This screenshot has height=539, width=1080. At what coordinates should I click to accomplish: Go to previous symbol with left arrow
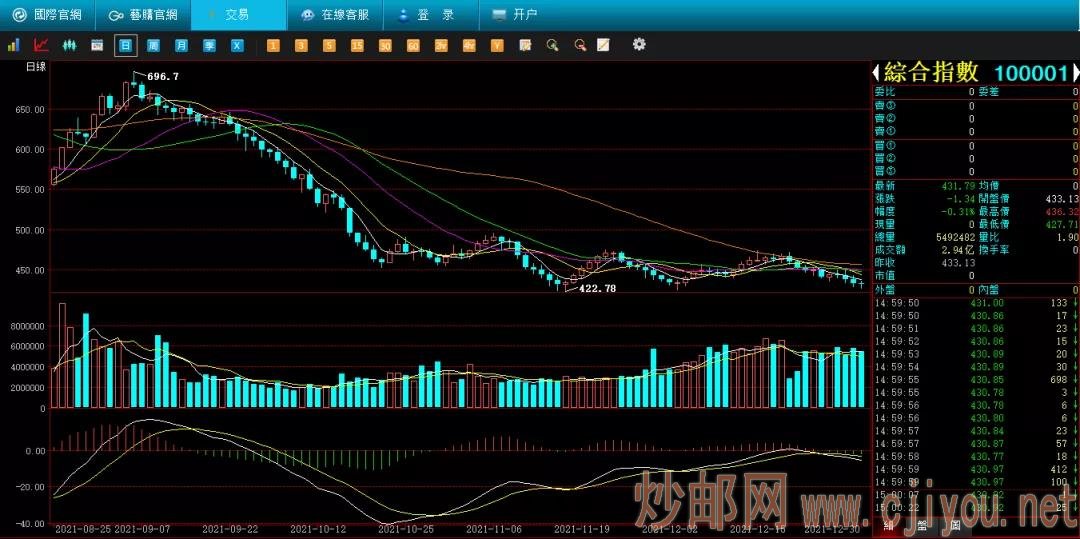tap(876, 73)
